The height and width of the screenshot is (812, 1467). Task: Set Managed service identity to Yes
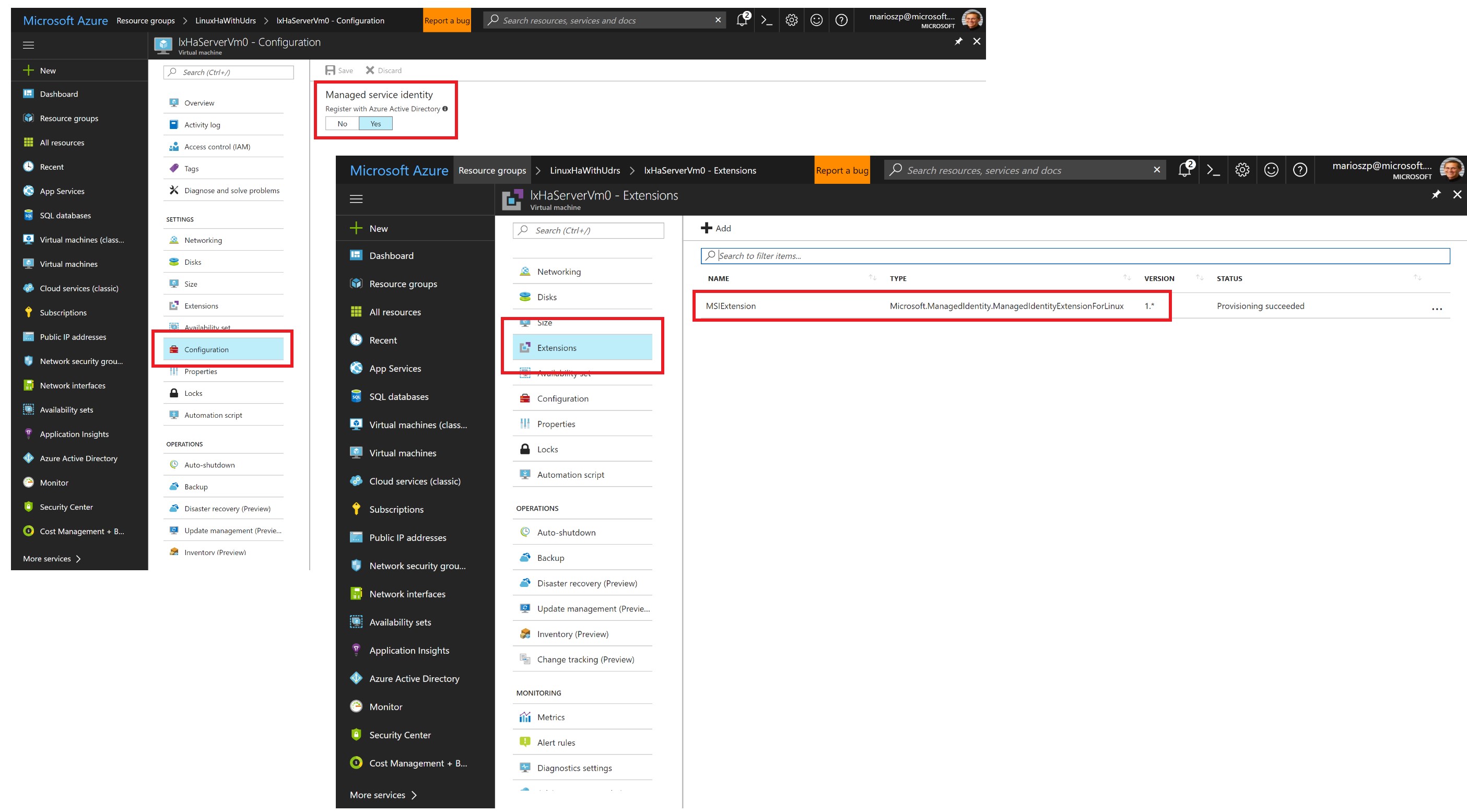tap(375, 124)
